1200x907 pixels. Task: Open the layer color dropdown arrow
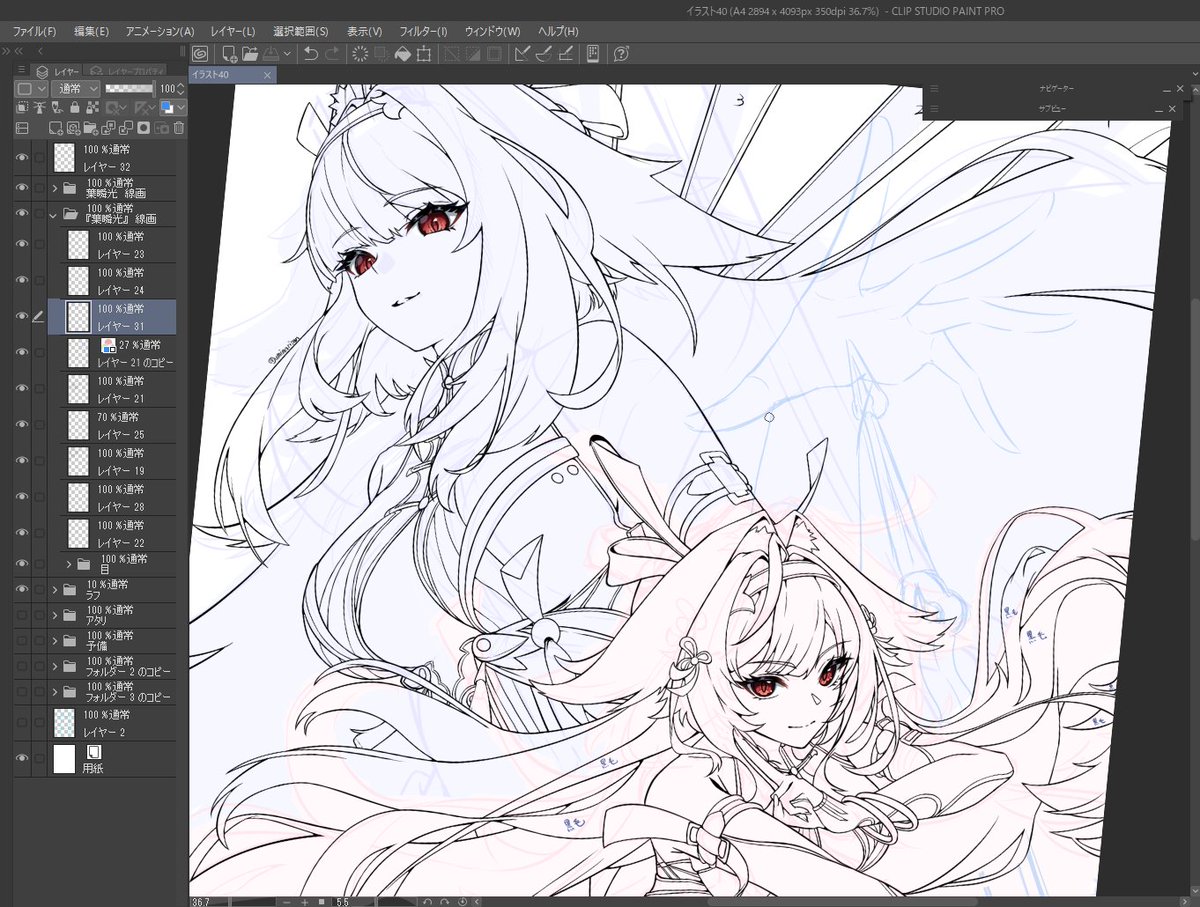click(x=181, y=108)
